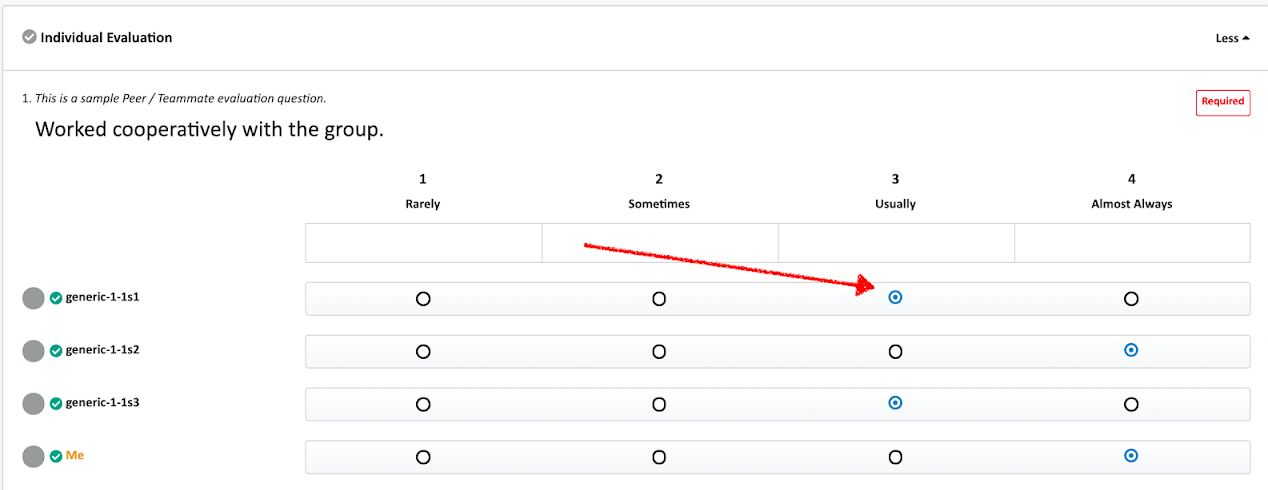
Task: Select Almost Always for generic-1-1s1
Action: click(x=1131, y=299)
